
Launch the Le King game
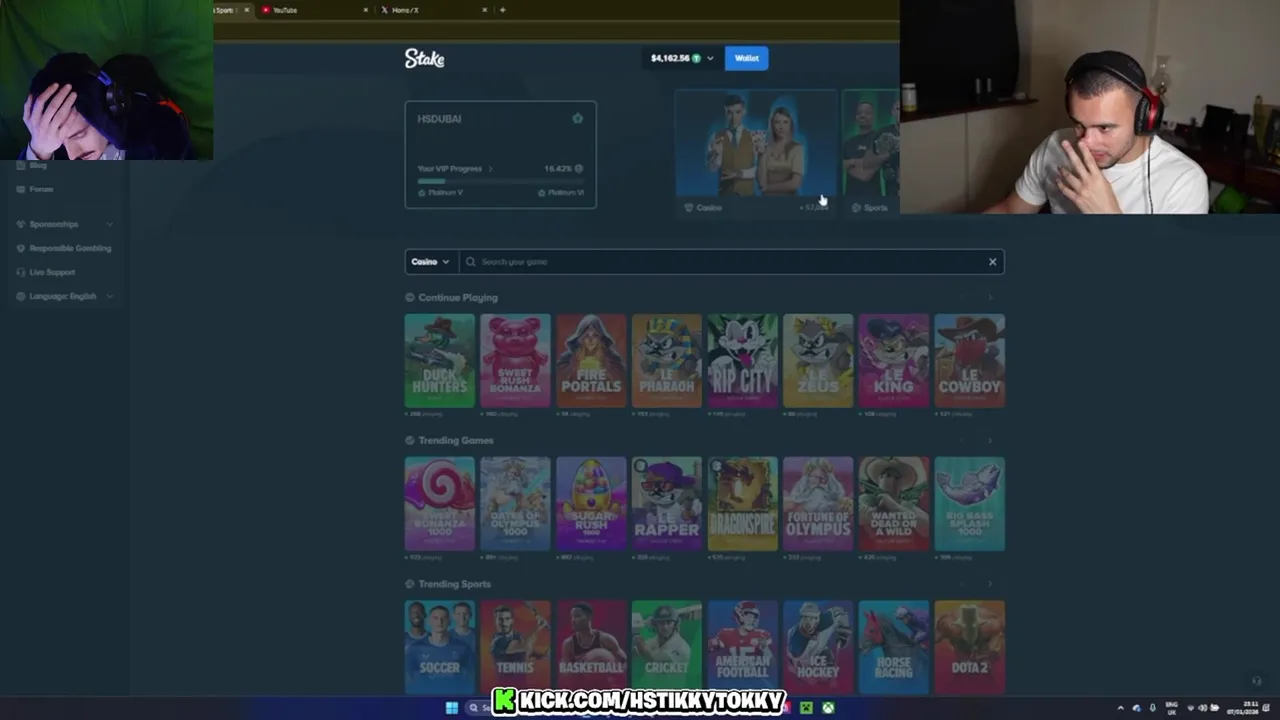(x=894, y=360)
